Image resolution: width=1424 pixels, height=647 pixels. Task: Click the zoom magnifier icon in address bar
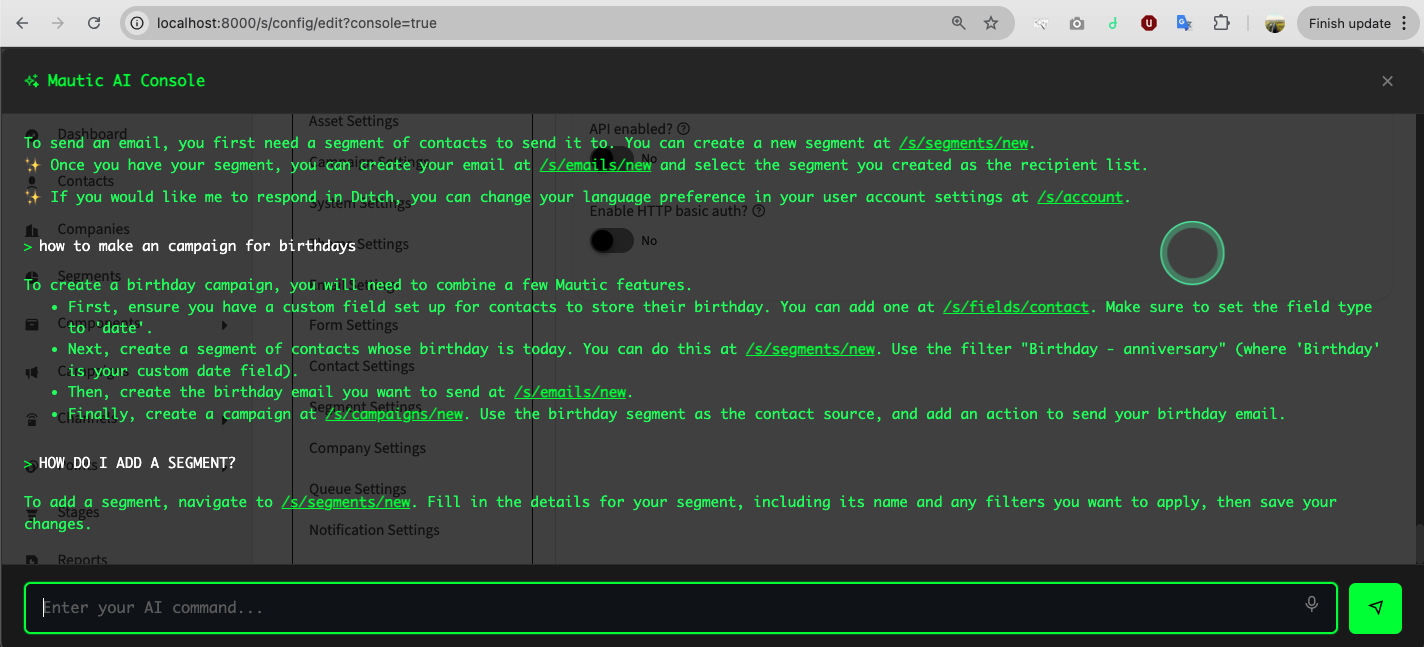(x=958, y=23)
